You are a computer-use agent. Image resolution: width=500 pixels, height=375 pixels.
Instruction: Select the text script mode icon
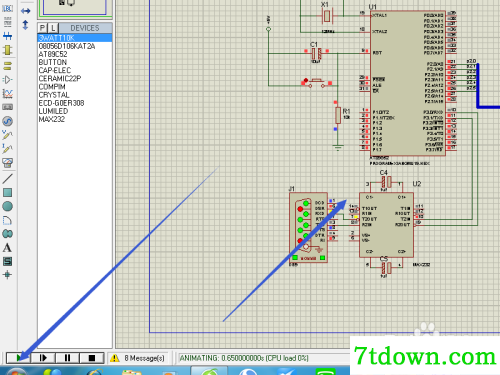tap(7, 22)
